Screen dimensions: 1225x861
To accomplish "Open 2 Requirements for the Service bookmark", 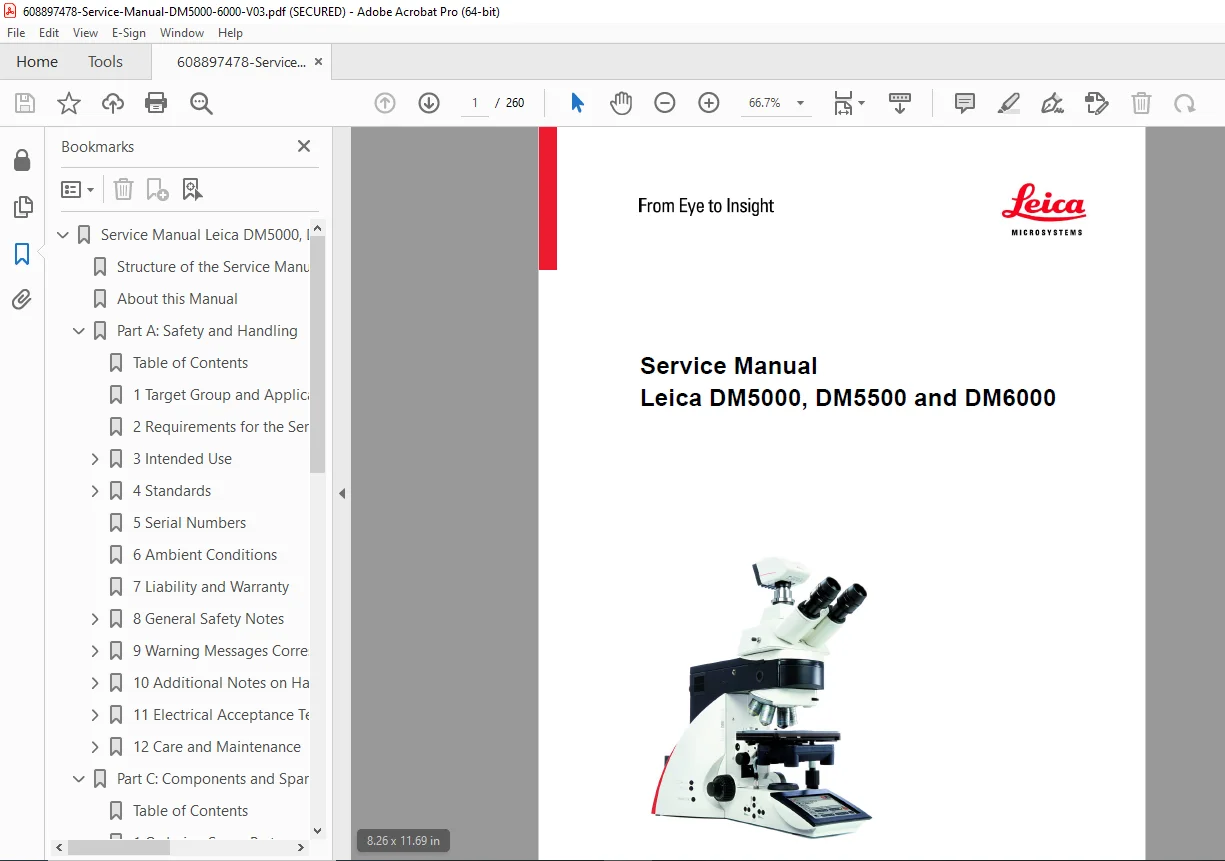I will click(x=221, y=427).
